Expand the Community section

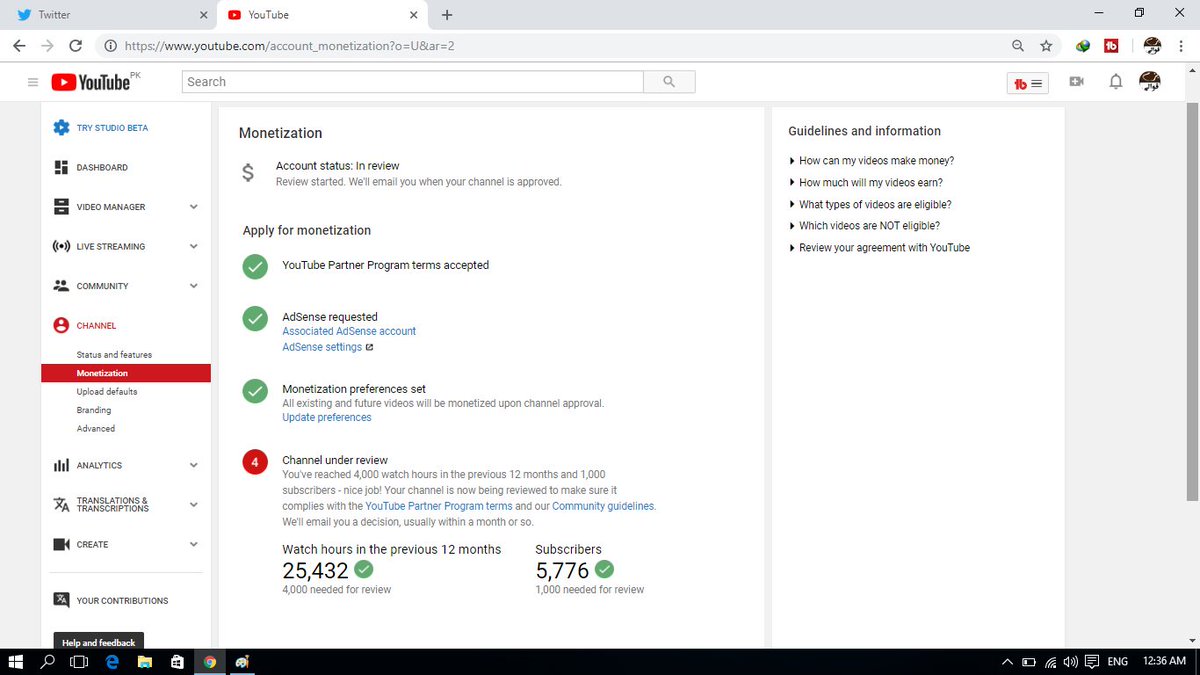(x=194, y=286)
